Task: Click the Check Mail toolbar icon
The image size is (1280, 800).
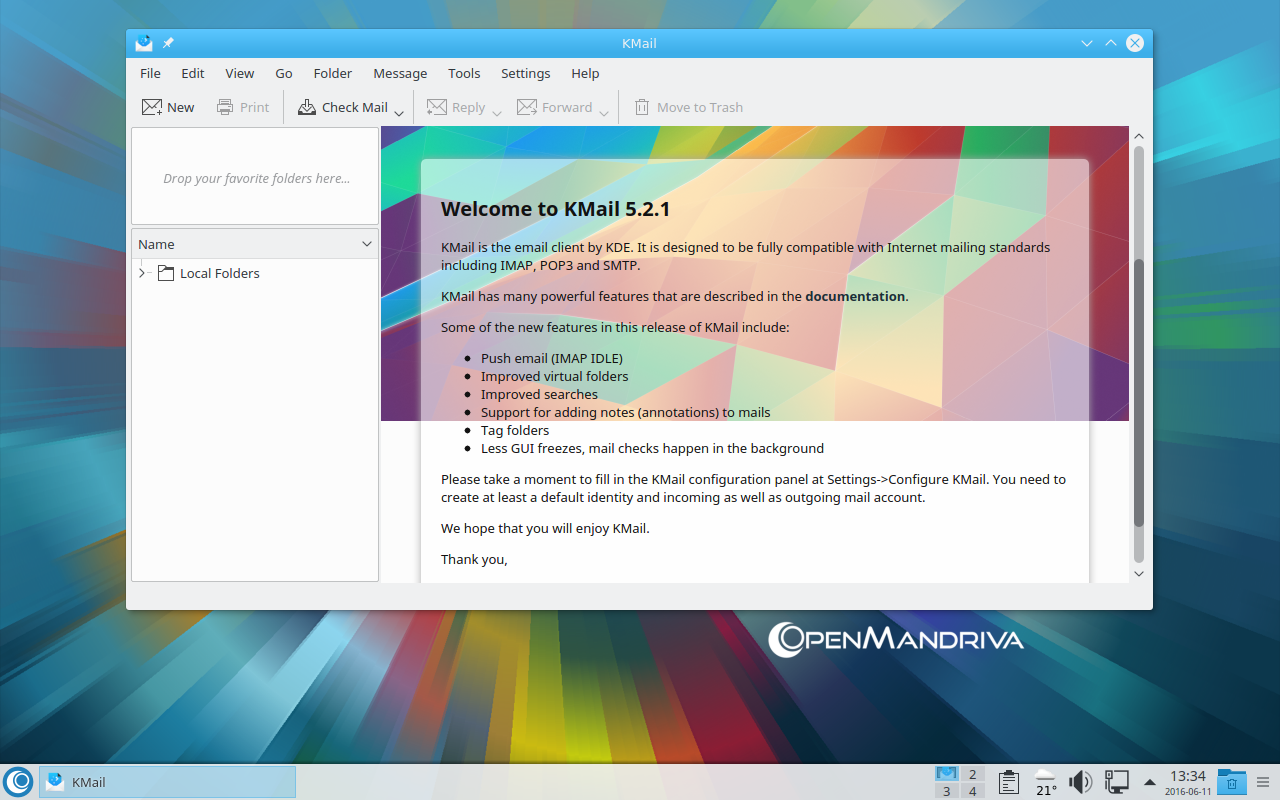Action: pos(307,107)
